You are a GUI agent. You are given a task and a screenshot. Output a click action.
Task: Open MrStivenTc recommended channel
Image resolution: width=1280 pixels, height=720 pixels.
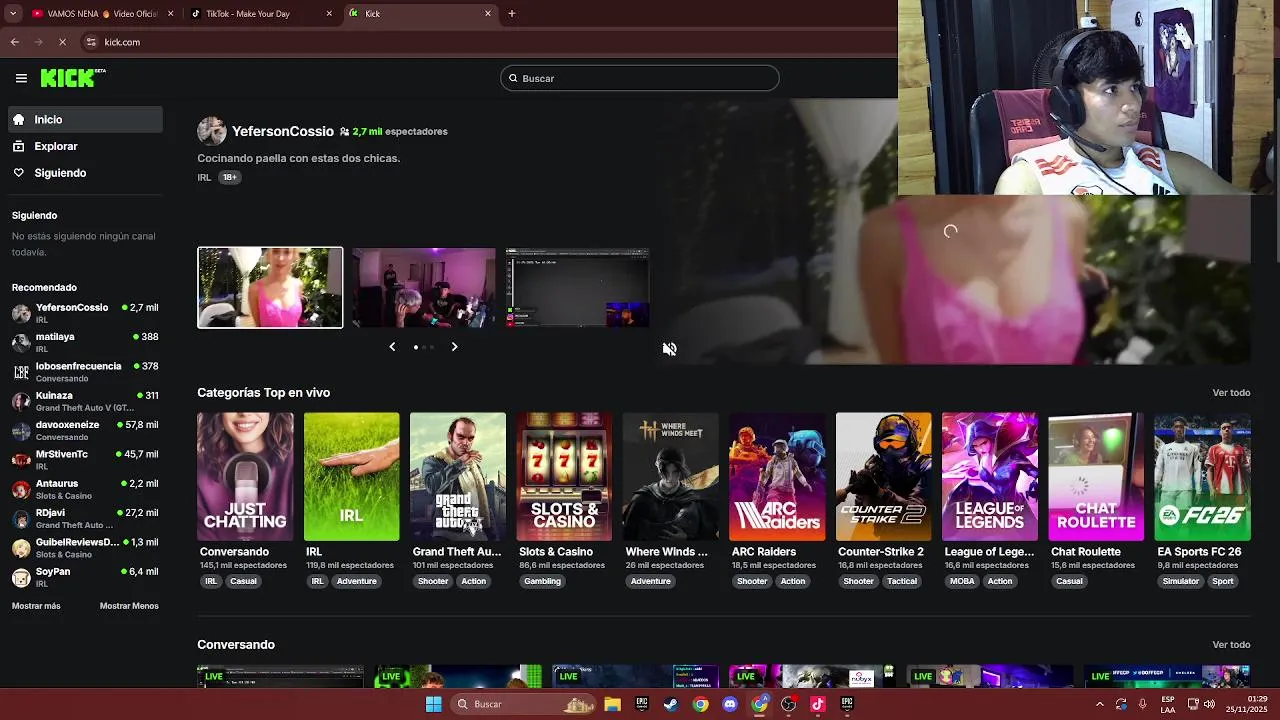(85, 460)
